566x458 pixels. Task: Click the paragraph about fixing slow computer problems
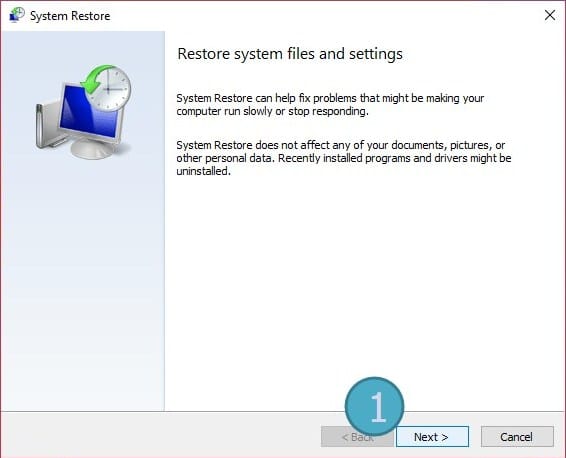click(330, 105)
